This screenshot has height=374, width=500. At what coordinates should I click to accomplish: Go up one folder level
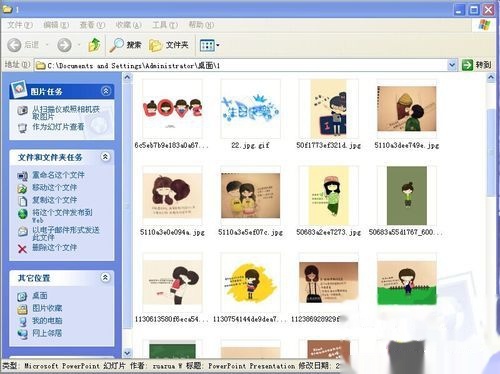[94, 45]
